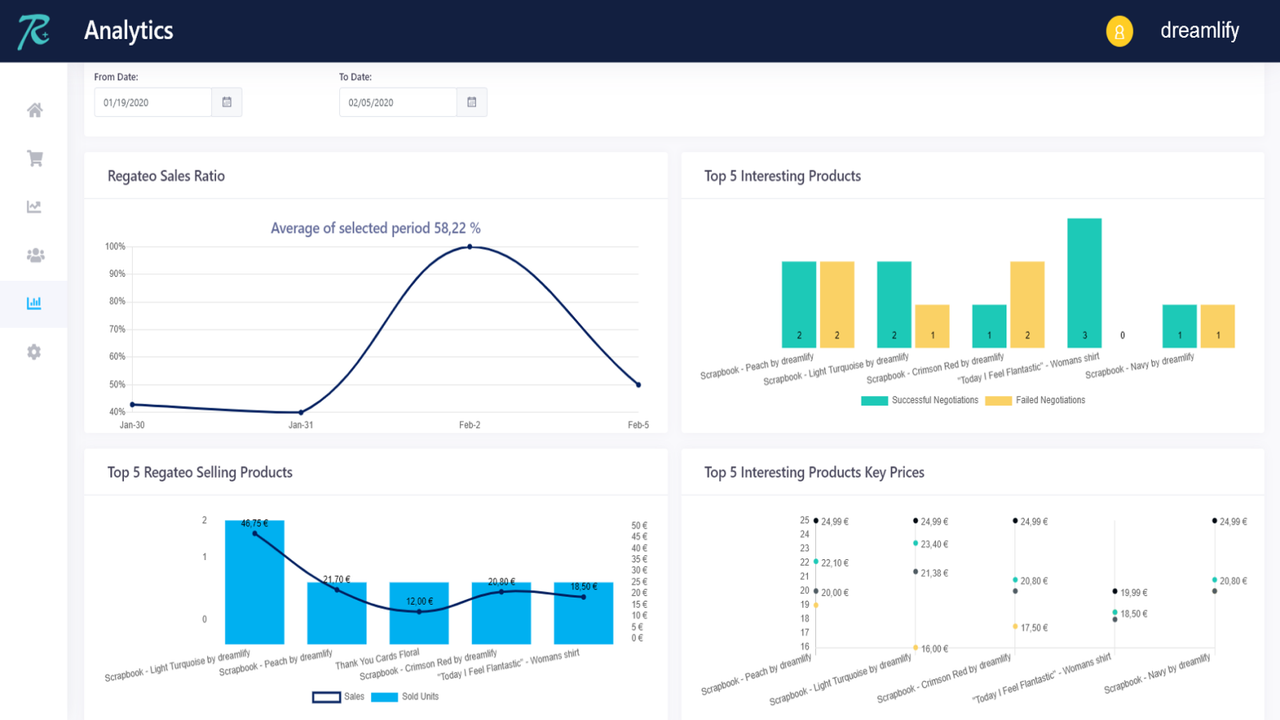Select the Home icon in the sidebar
Image resolution: width=1280 pixels, height=720 pixels.
point(33,110)
